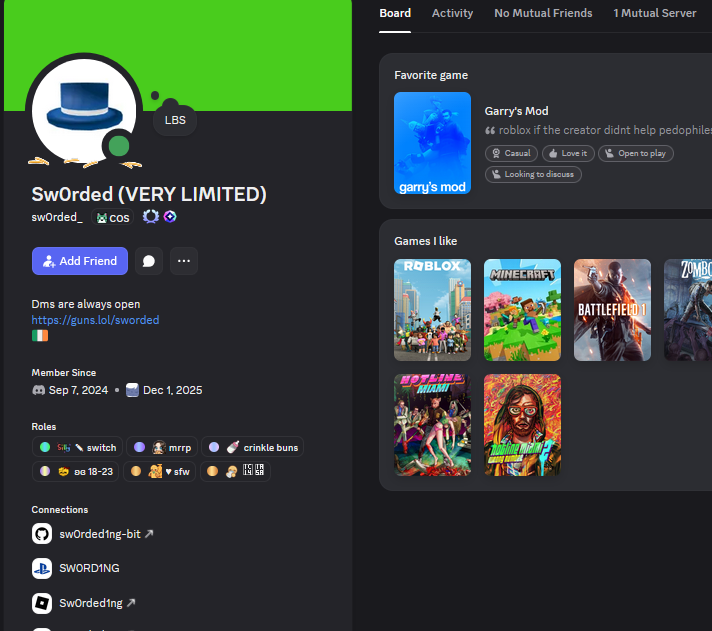Click the Roblox connection icon

click(x=42, y=603)
